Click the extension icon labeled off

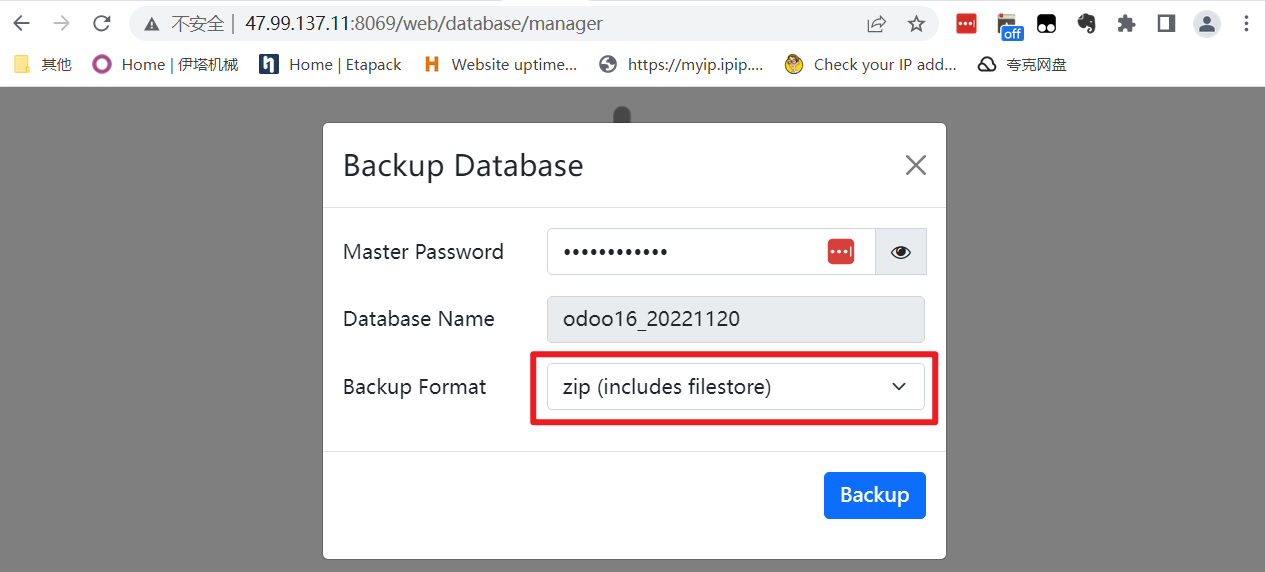tap(1008, 25)
